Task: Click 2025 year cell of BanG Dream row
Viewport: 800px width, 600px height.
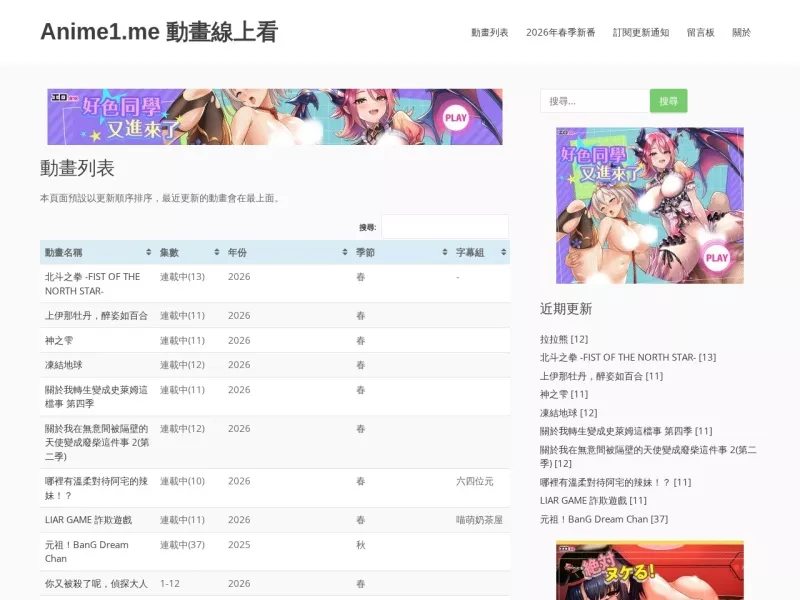Action: tap(239, 545)
